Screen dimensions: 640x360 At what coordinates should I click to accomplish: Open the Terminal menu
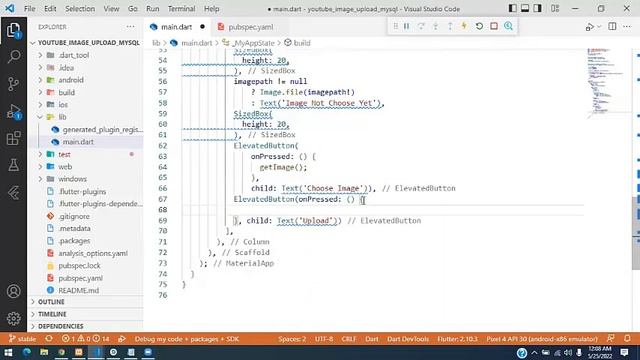pos(182,9)
